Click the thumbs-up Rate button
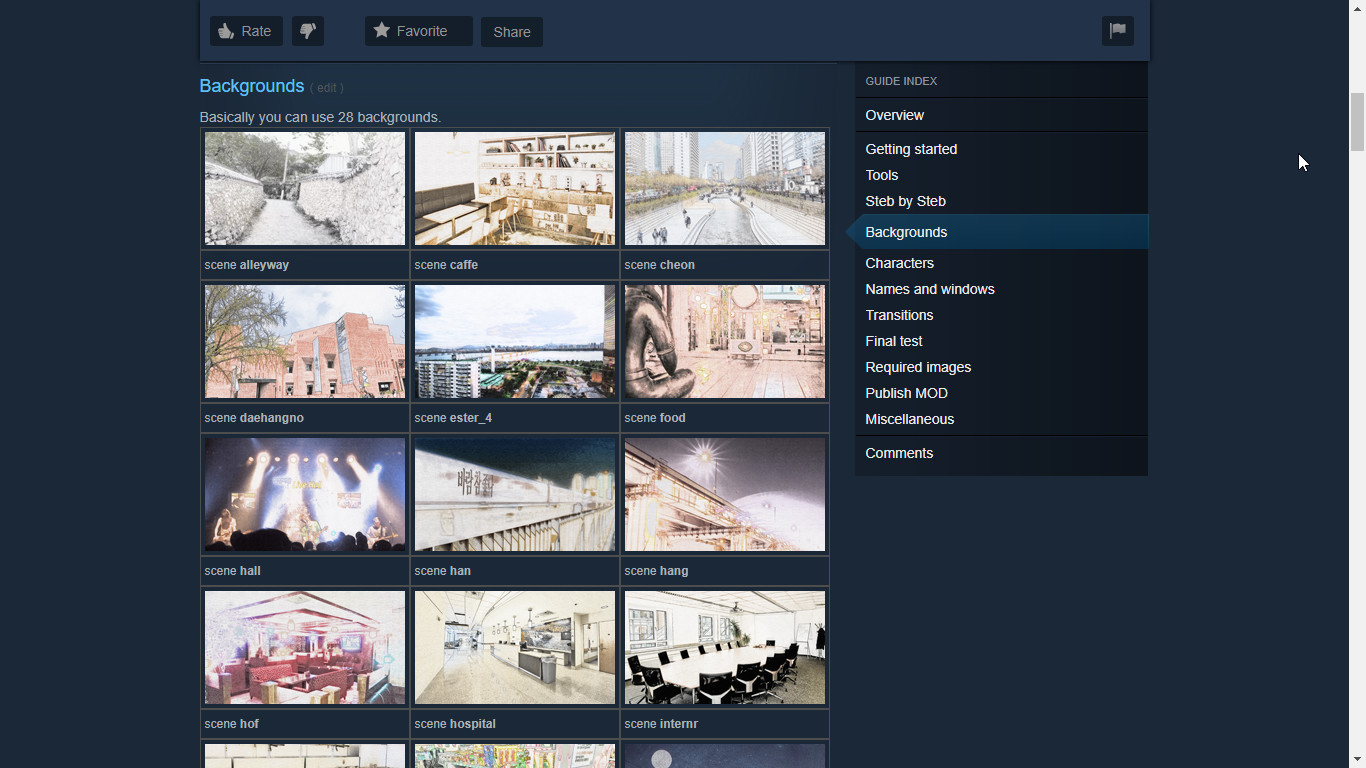The width and height of the screenshot is (1366, 768). point(246,31)
